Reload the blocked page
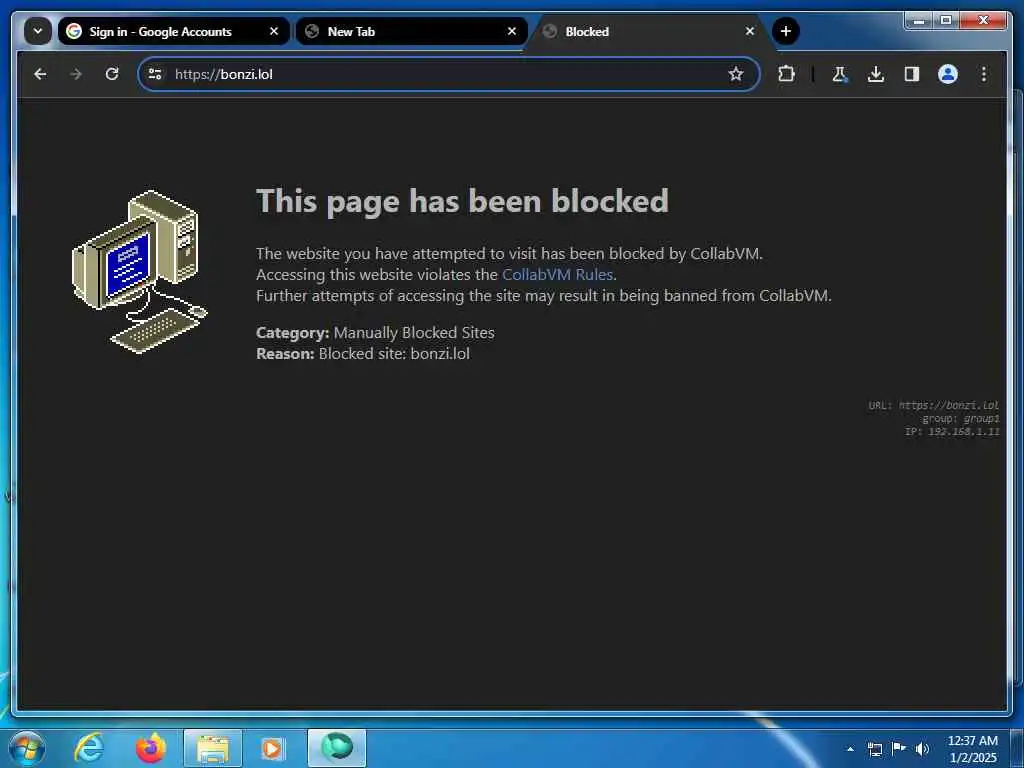This screenshot has width=1024, height=768. 112,74
